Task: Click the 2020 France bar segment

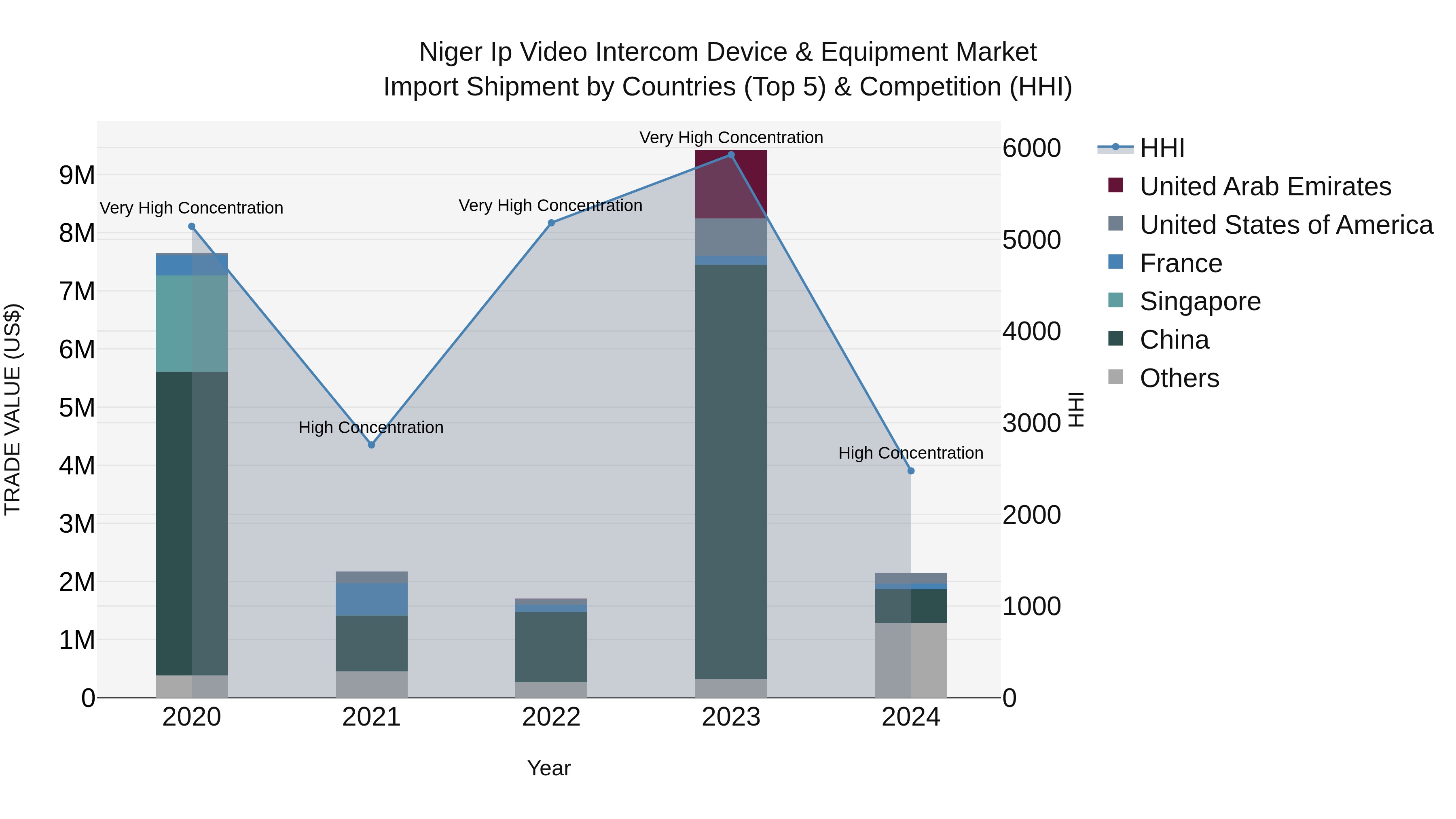Action: [x=192, y=265]
